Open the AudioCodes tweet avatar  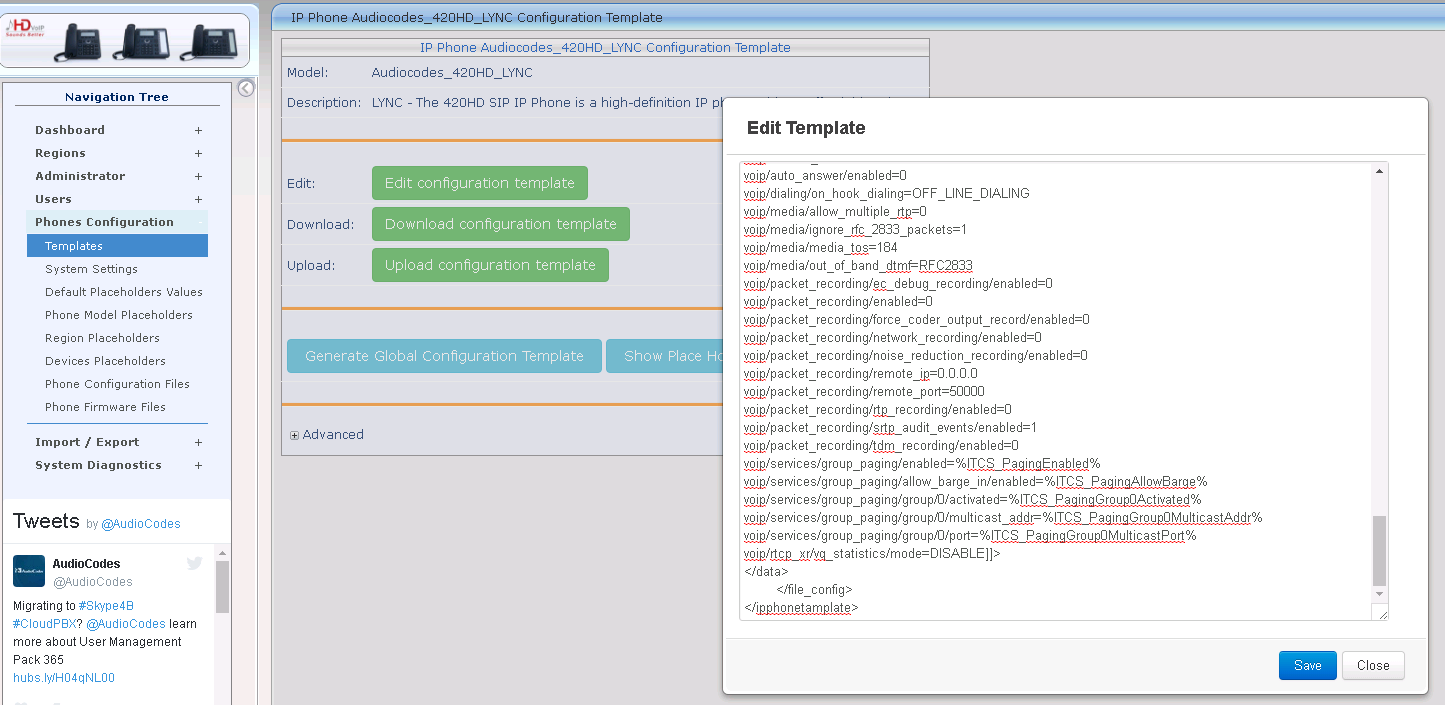[29, 571]
